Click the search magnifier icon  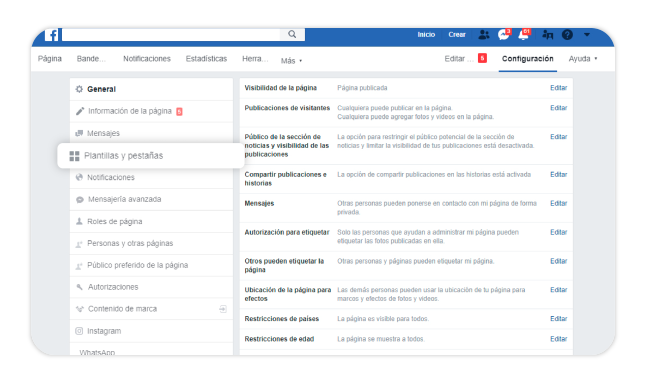(292, 34)
